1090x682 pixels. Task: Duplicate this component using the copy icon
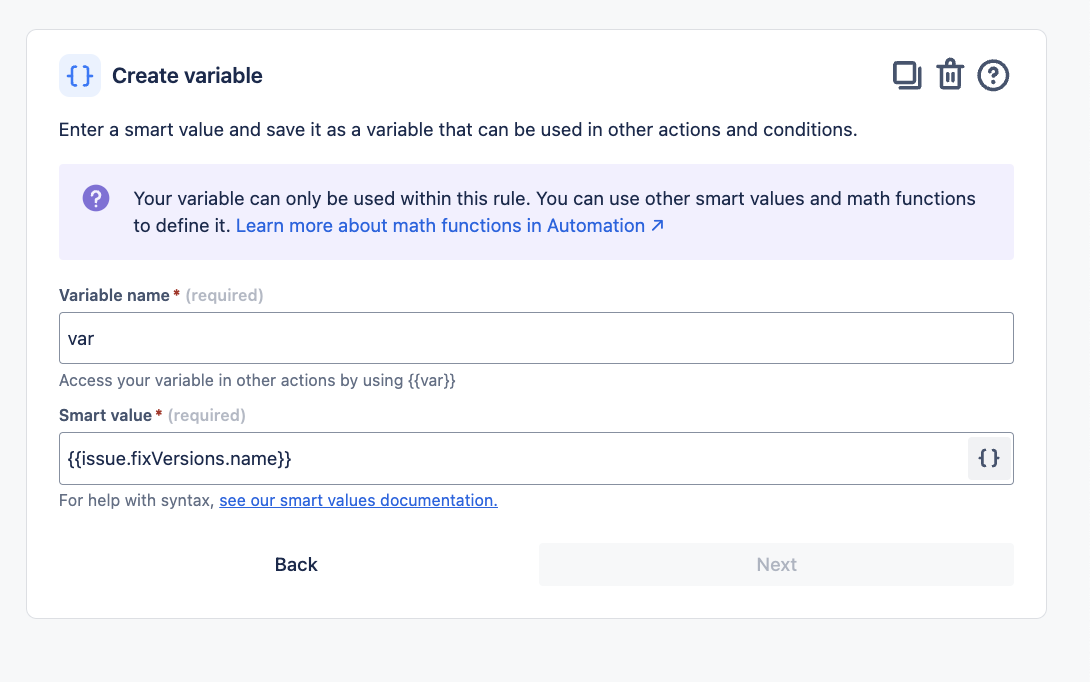point(907,76)
